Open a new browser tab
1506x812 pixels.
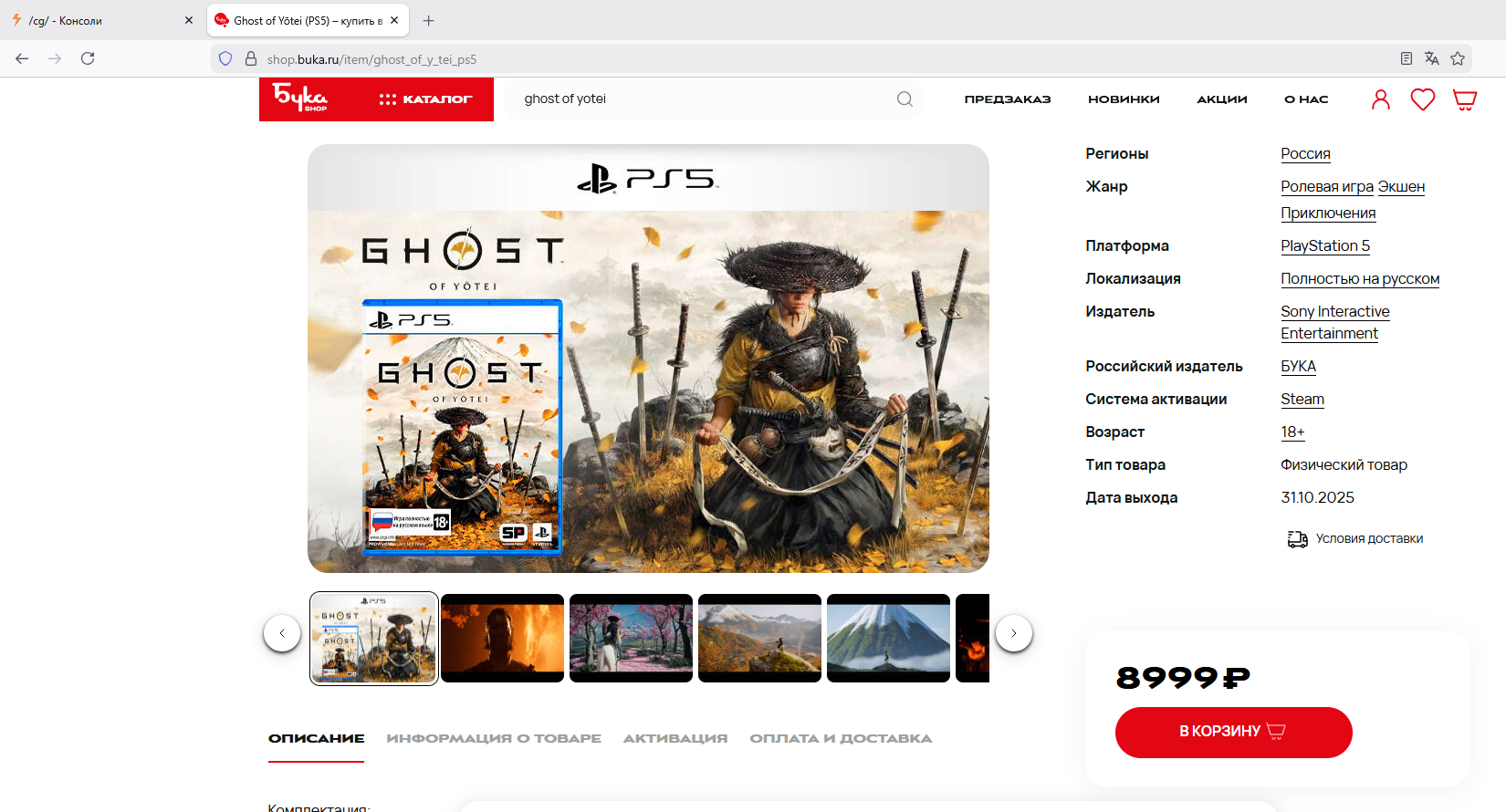429,20
